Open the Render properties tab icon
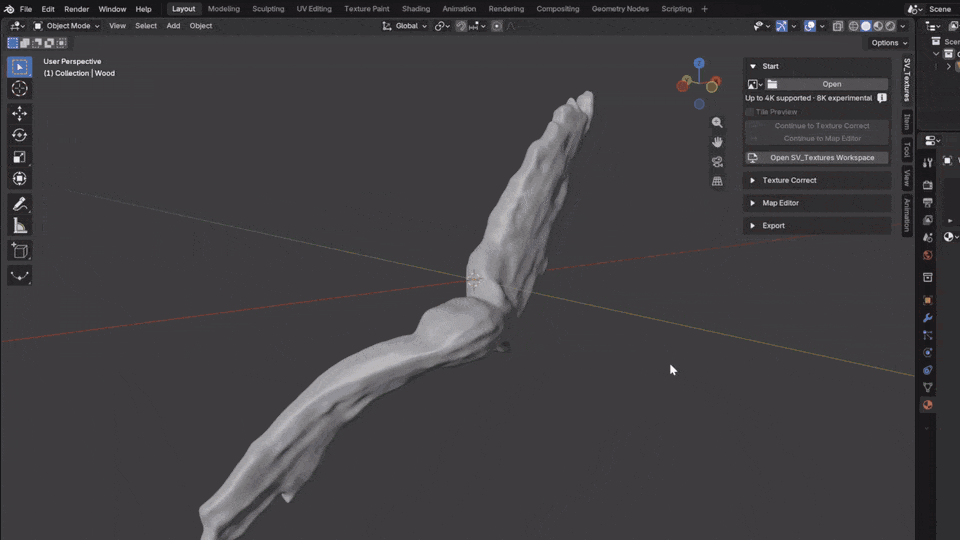The image size is (960, 540). [928, 186]
